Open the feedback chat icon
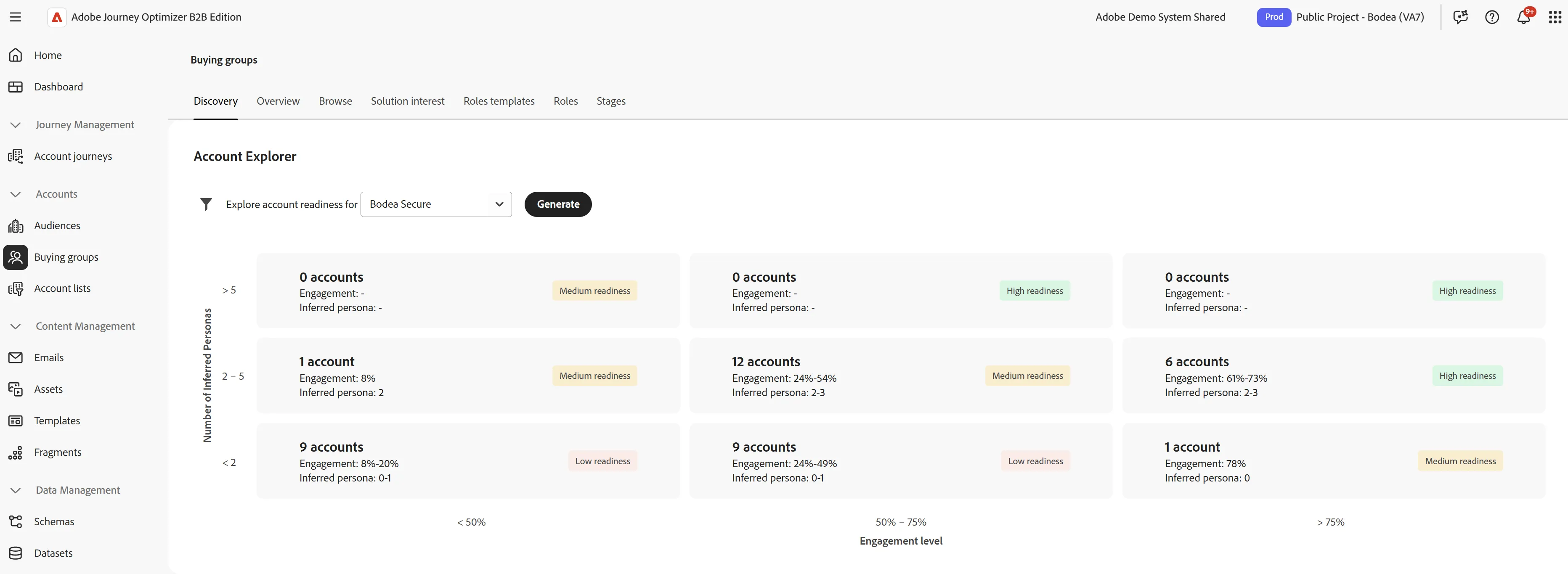 1460,17
